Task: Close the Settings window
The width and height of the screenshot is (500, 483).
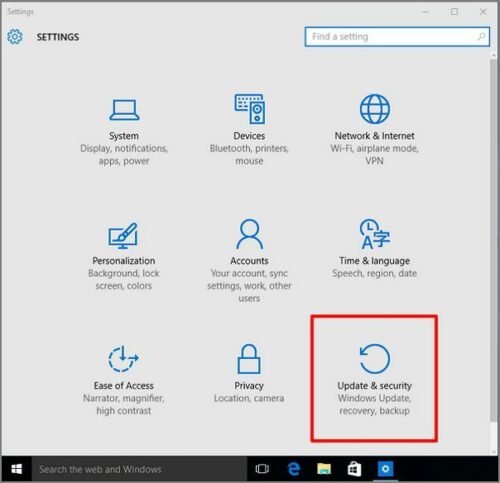Action: tap(483, 12)
